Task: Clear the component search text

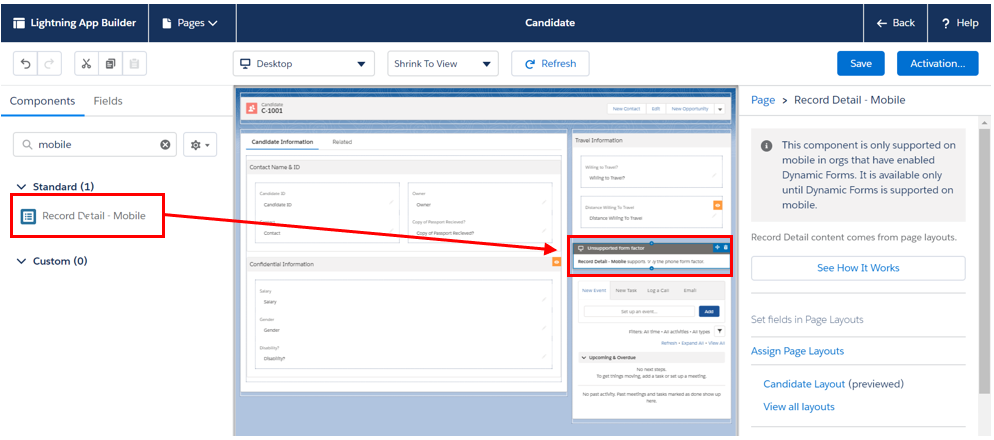Action: pyautogui.click(x=165, y=145)
